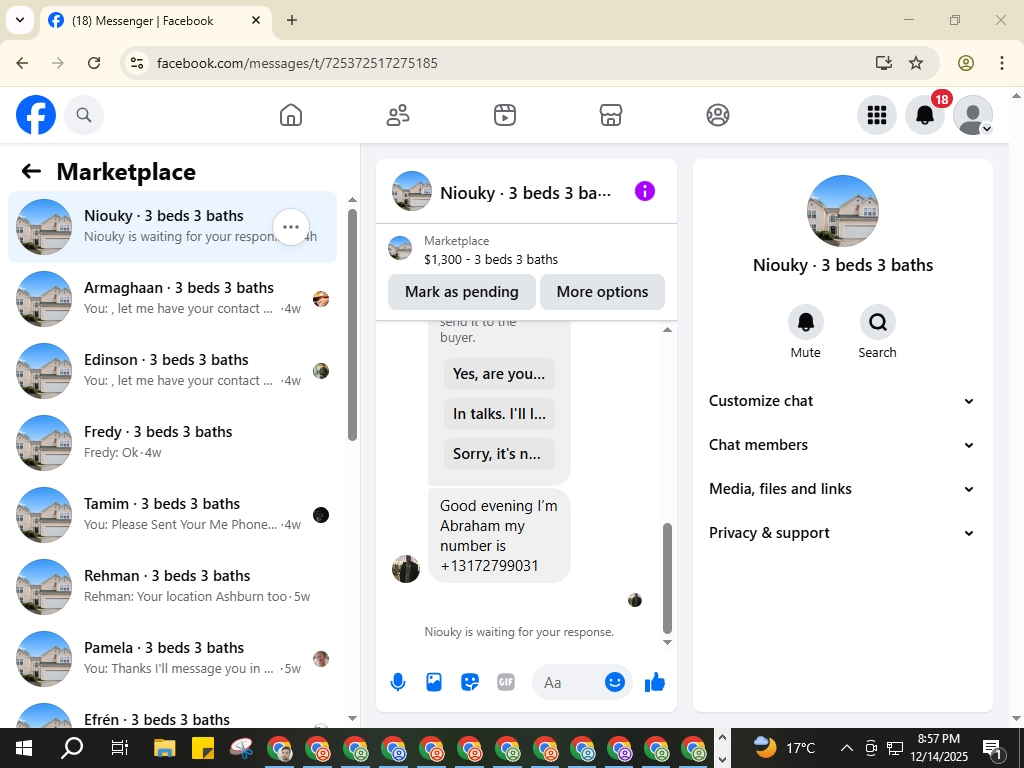The width and height of the screenshot is (1024, 768).
Task: Open the purple conversation information icon
Action: click(x=645, y=191)
